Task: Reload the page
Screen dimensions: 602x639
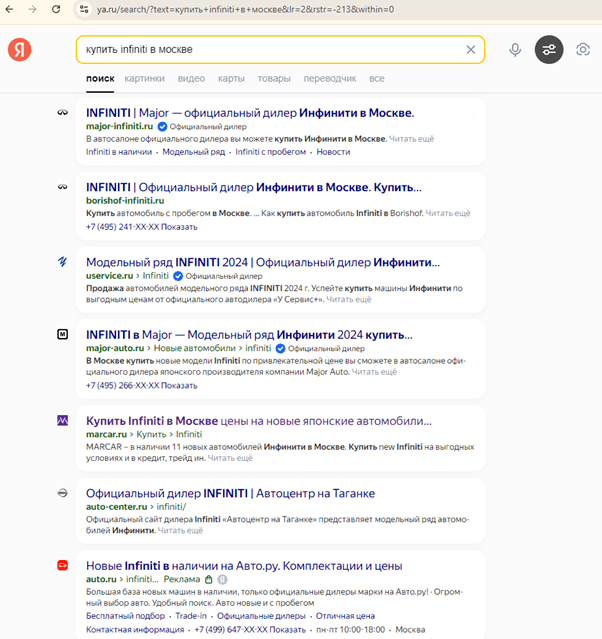Action: point(55,9)
